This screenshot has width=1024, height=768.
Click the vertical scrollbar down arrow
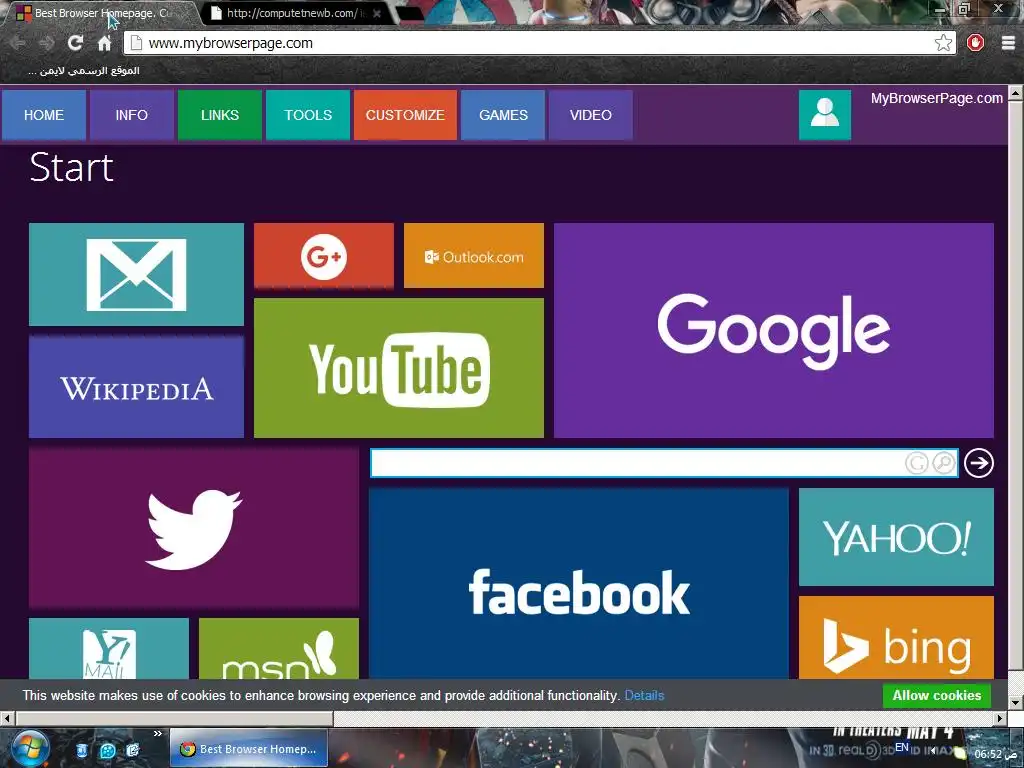(x=1016, y=703)
